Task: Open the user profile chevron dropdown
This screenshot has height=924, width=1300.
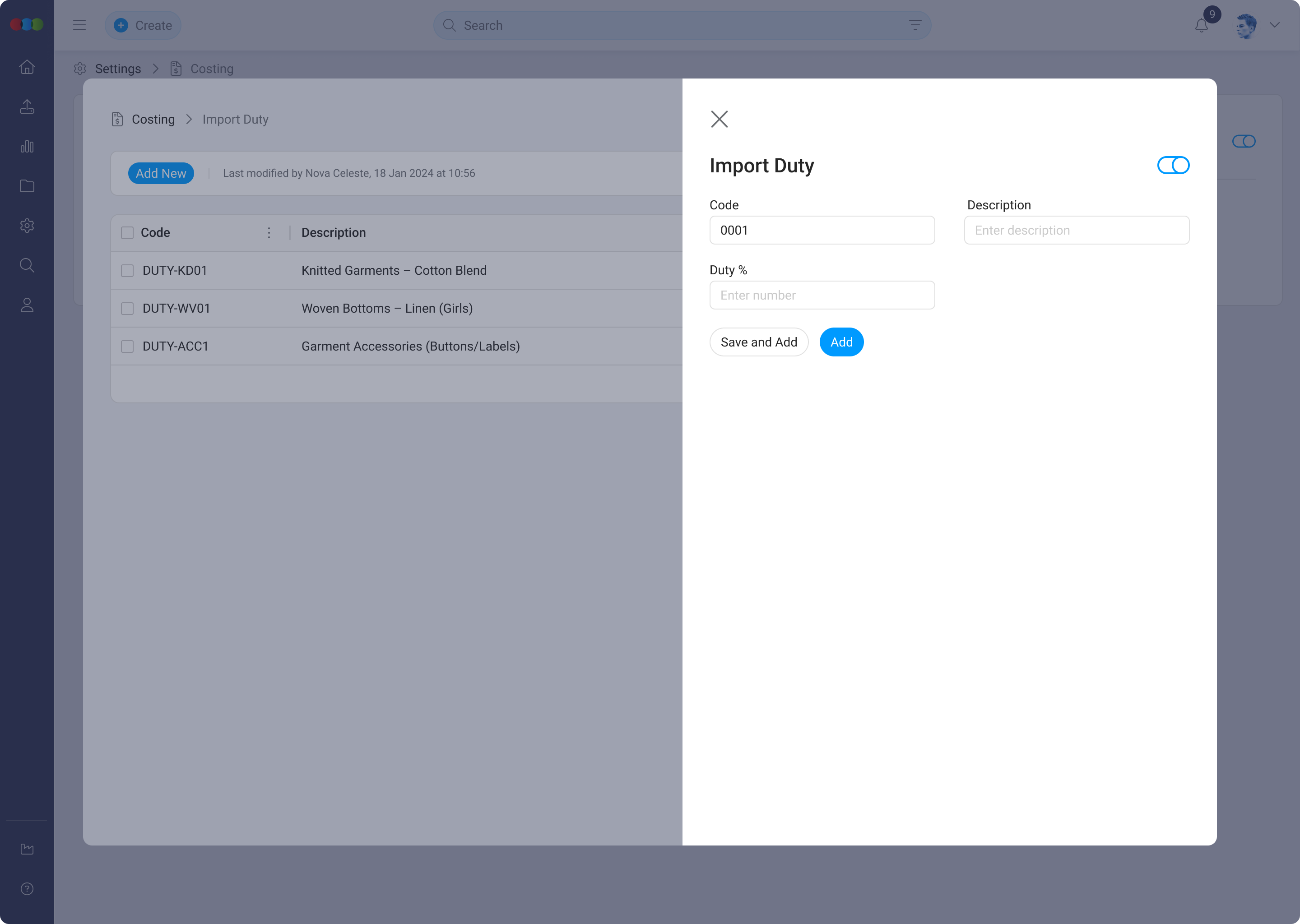Action: (x=1275, y=25)
